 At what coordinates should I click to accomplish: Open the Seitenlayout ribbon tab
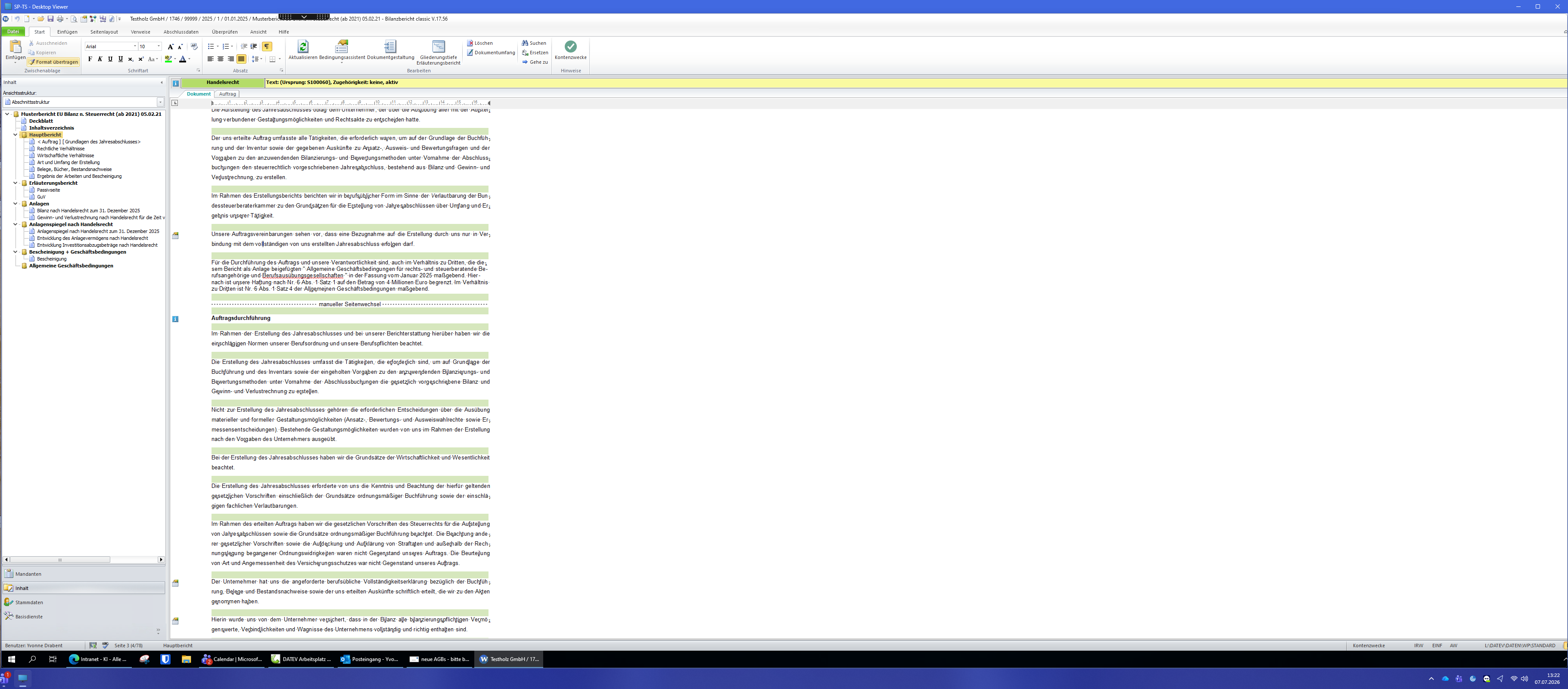(104, 31)
